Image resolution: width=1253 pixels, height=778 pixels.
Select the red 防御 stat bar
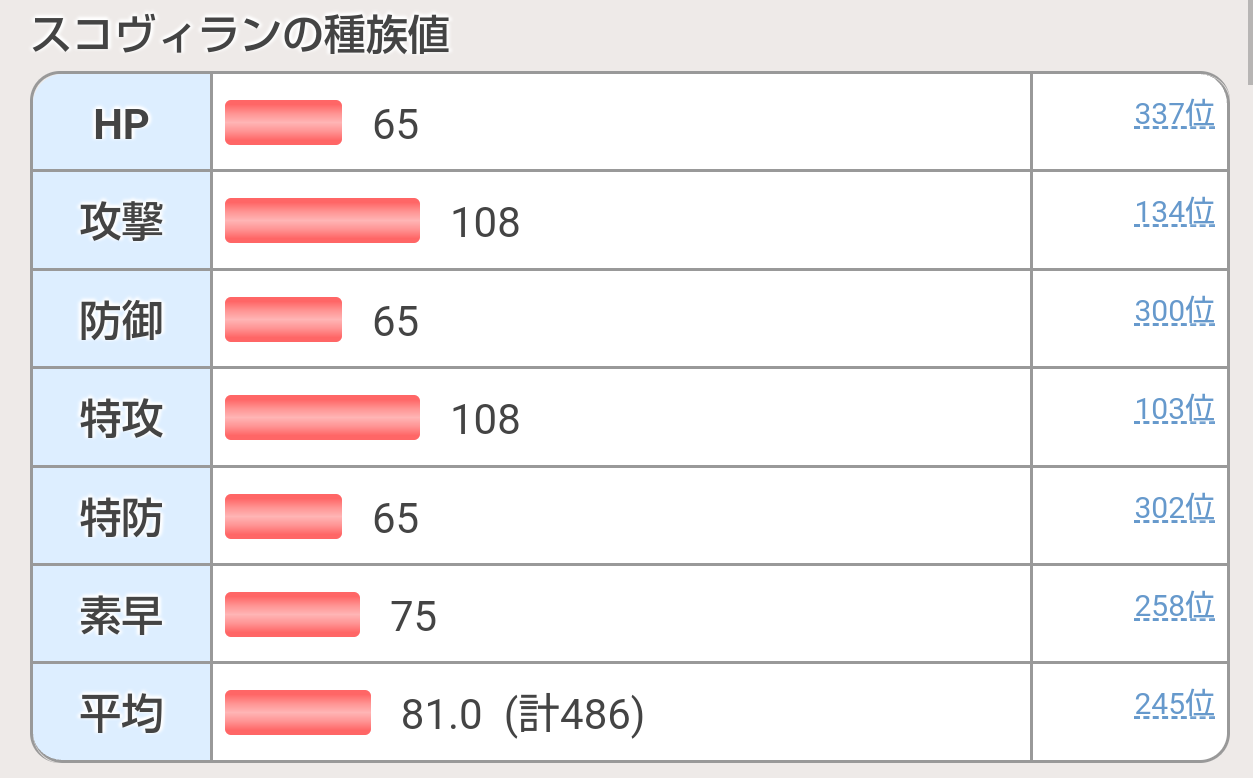283,320
